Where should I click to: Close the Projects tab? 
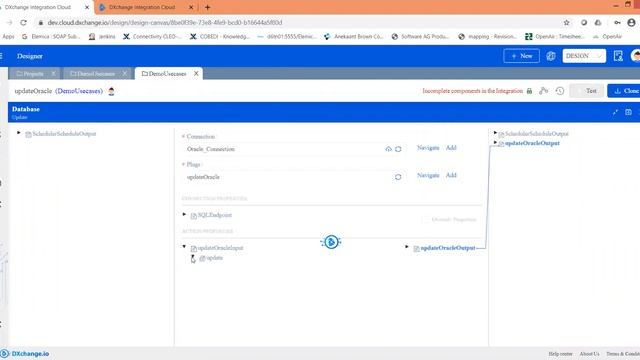[x=53, y=73]
